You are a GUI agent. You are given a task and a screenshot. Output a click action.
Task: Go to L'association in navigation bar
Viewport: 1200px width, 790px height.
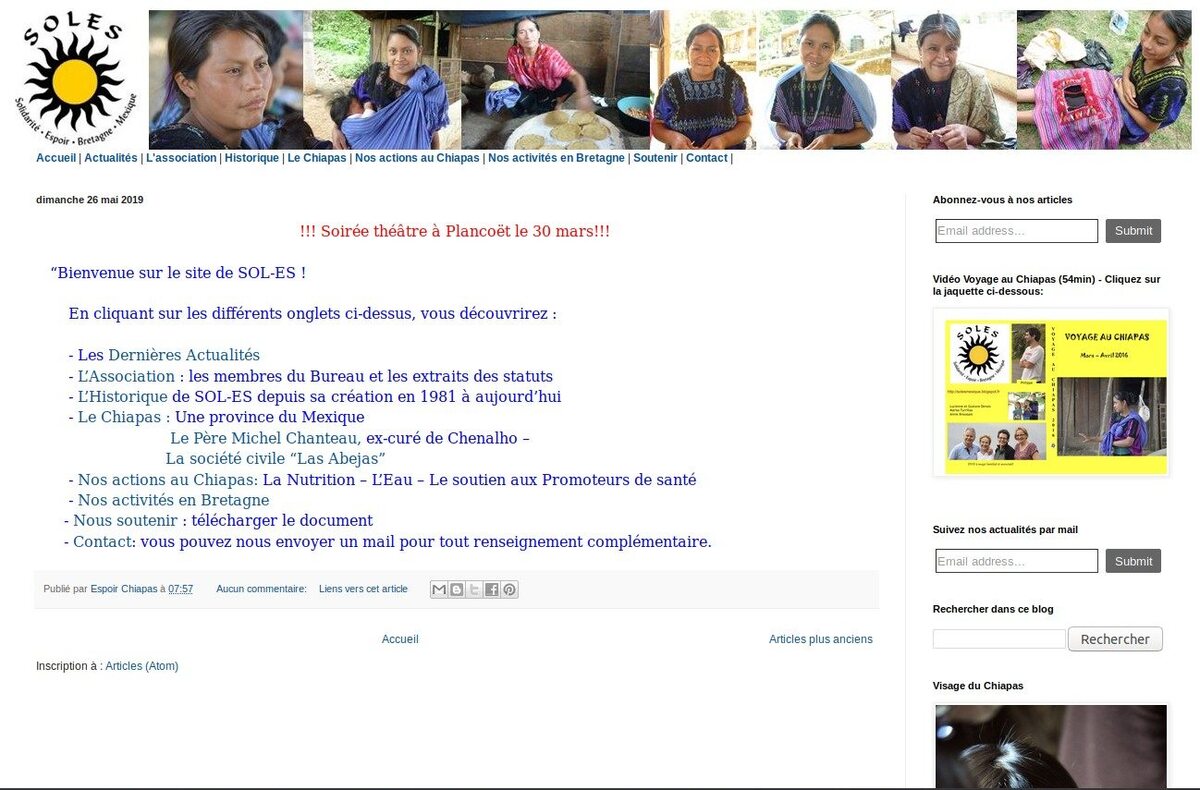pyautogui.click(x=181, y=158)
